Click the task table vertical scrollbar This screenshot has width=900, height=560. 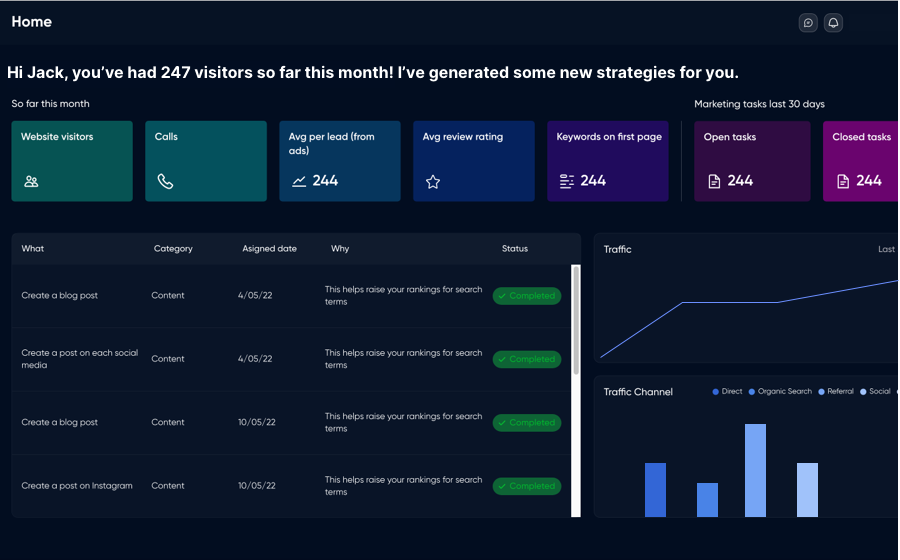pos(575,320)
